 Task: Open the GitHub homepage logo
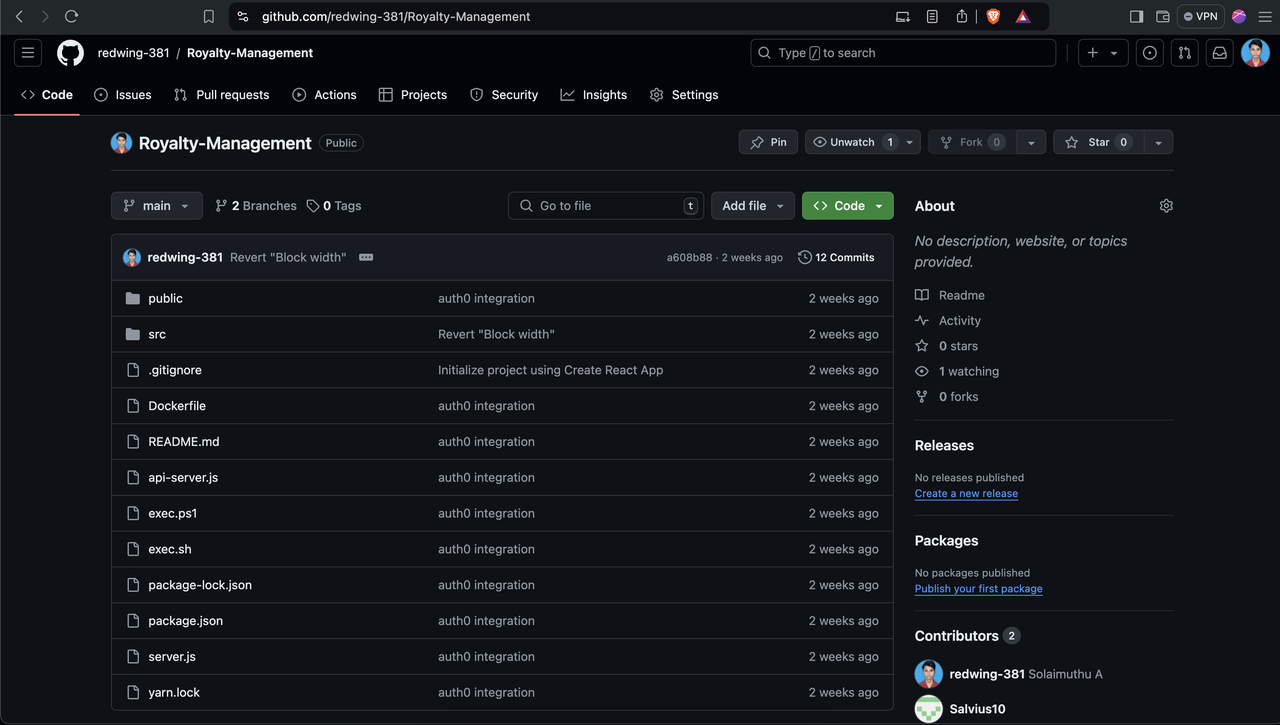(70, 53)
